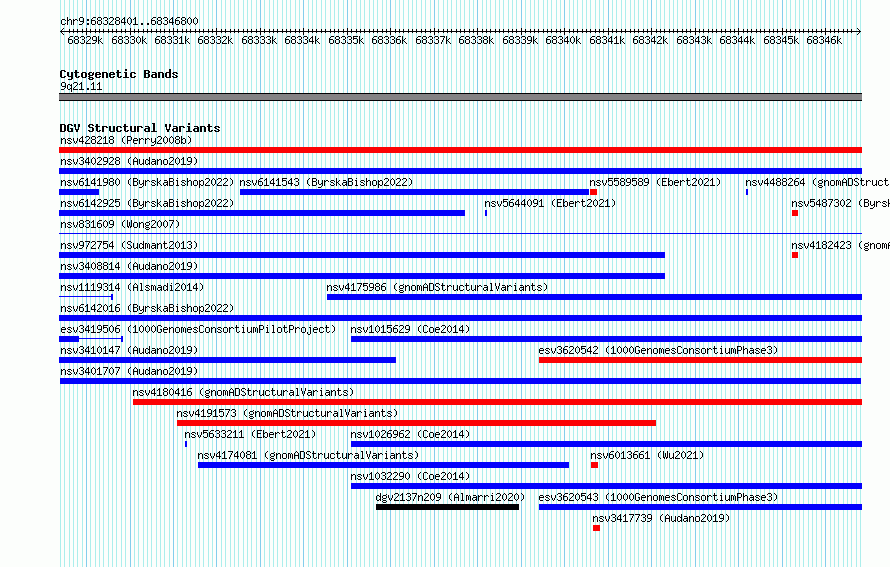Click the esv3620542 1000Genomes Phase3 label

tap(658, 350)
